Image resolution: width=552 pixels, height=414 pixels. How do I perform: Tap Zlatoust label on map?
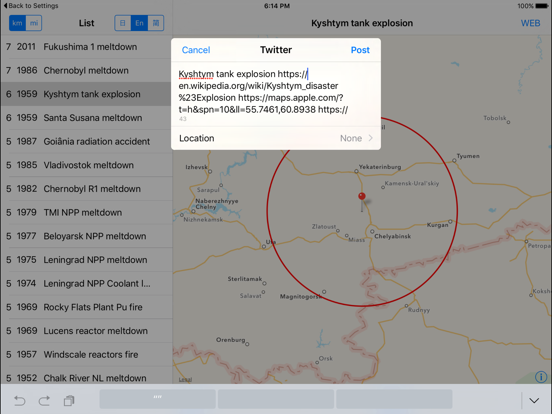coord(324,227)
